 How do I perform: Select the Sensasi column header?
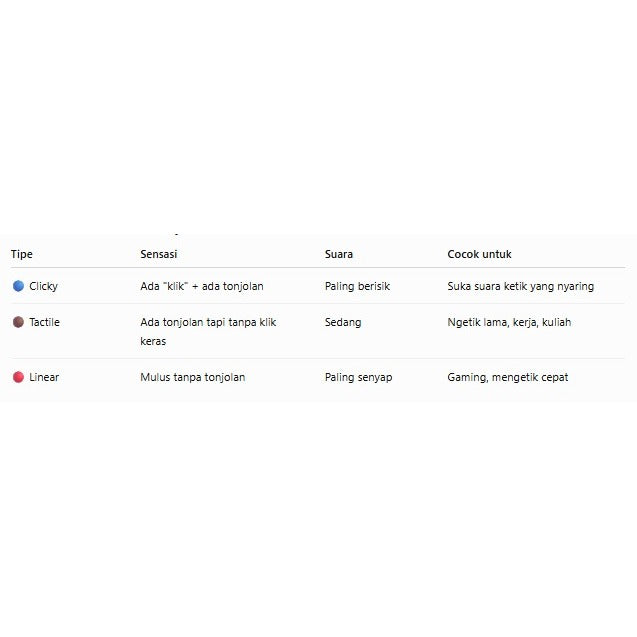(x=159, y=254)
